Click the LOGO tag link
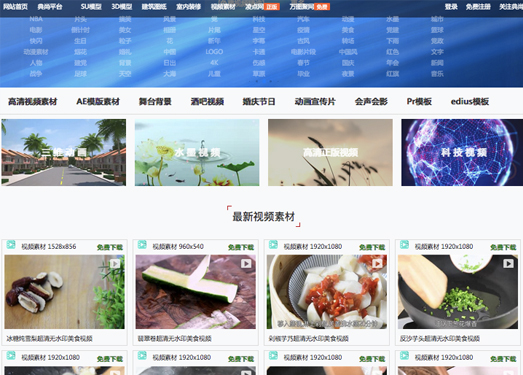Screen dimensions: 523x375 point(214,52)
